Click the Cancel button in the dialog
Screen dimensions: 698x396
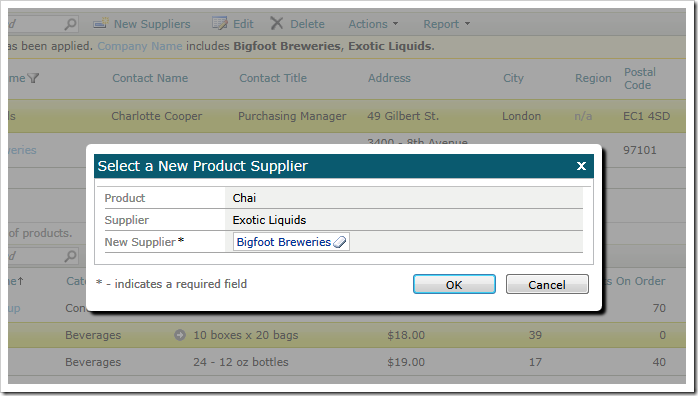click(x=547, y=284)
